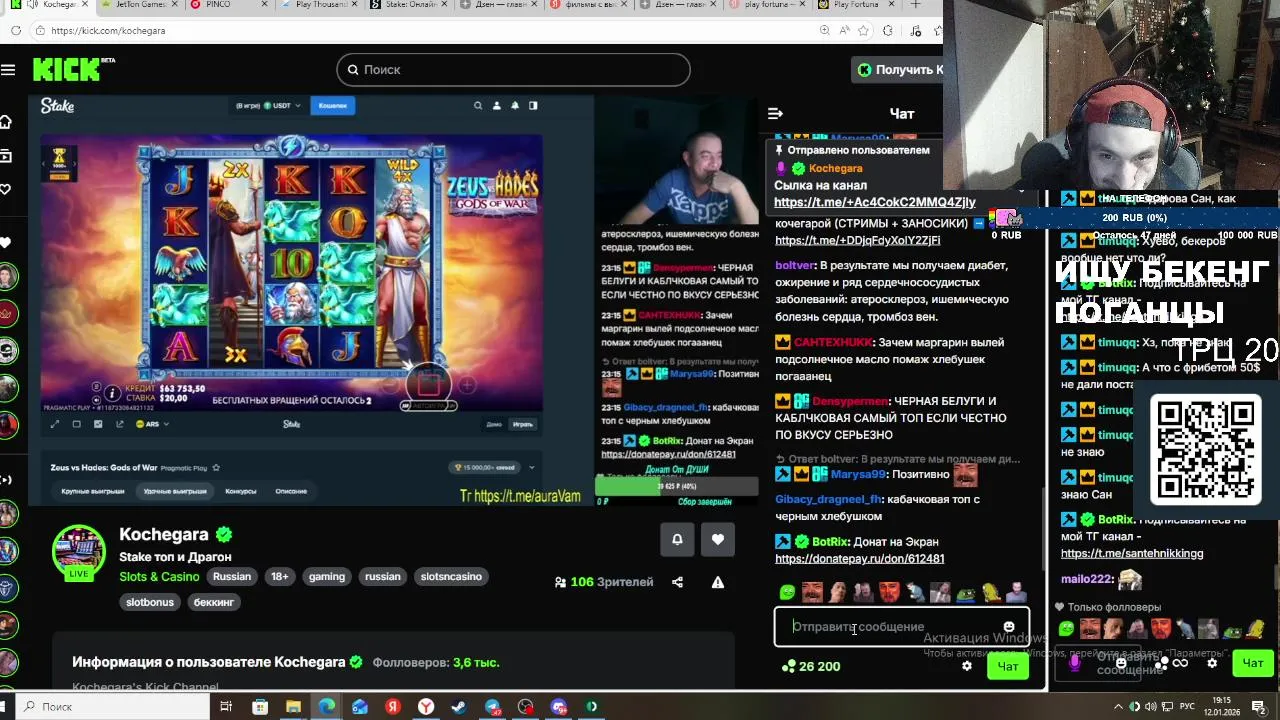This screenshot has height=720, width=1280.
Task: Switch to the Описание tab
Action: click(x=291, y=491)
